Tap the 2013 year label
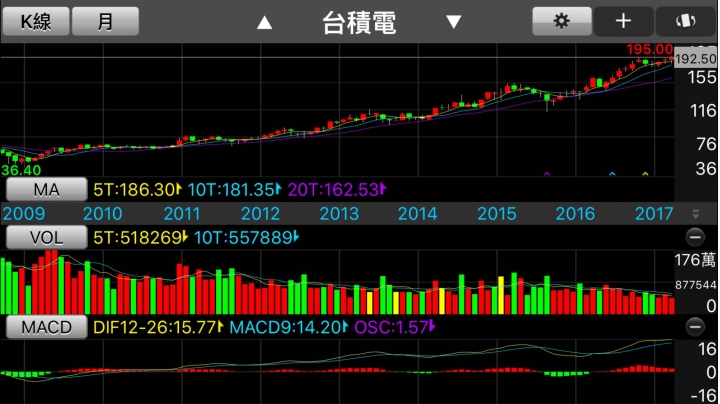This screenshot has height=404, width=720. click(339, 214)
